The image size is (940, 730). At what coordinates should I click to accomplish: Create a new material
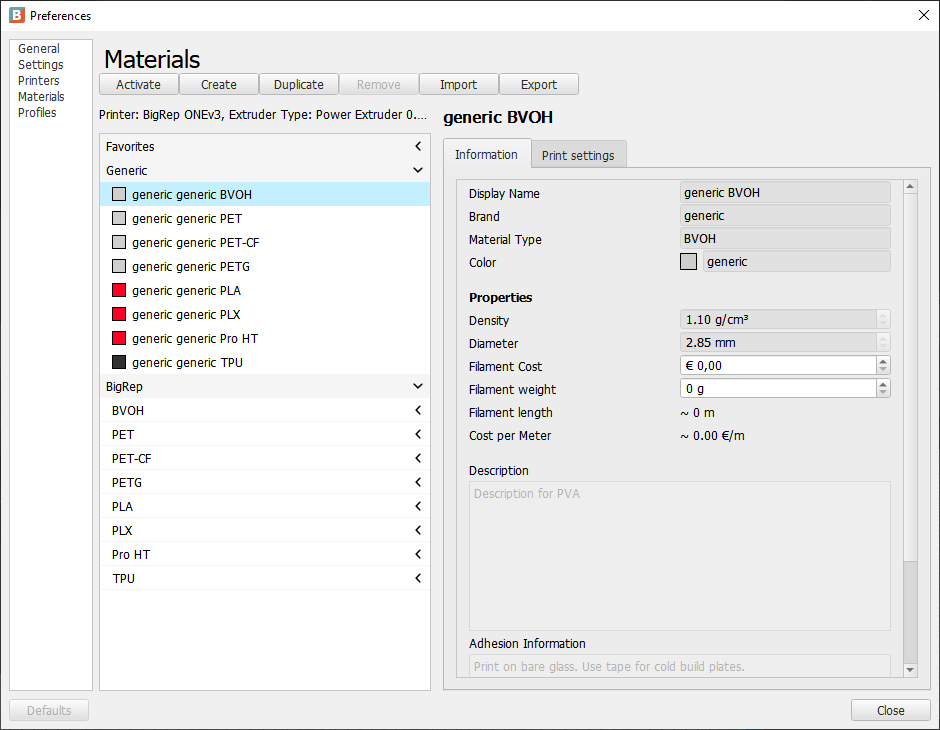pos(219,85)
